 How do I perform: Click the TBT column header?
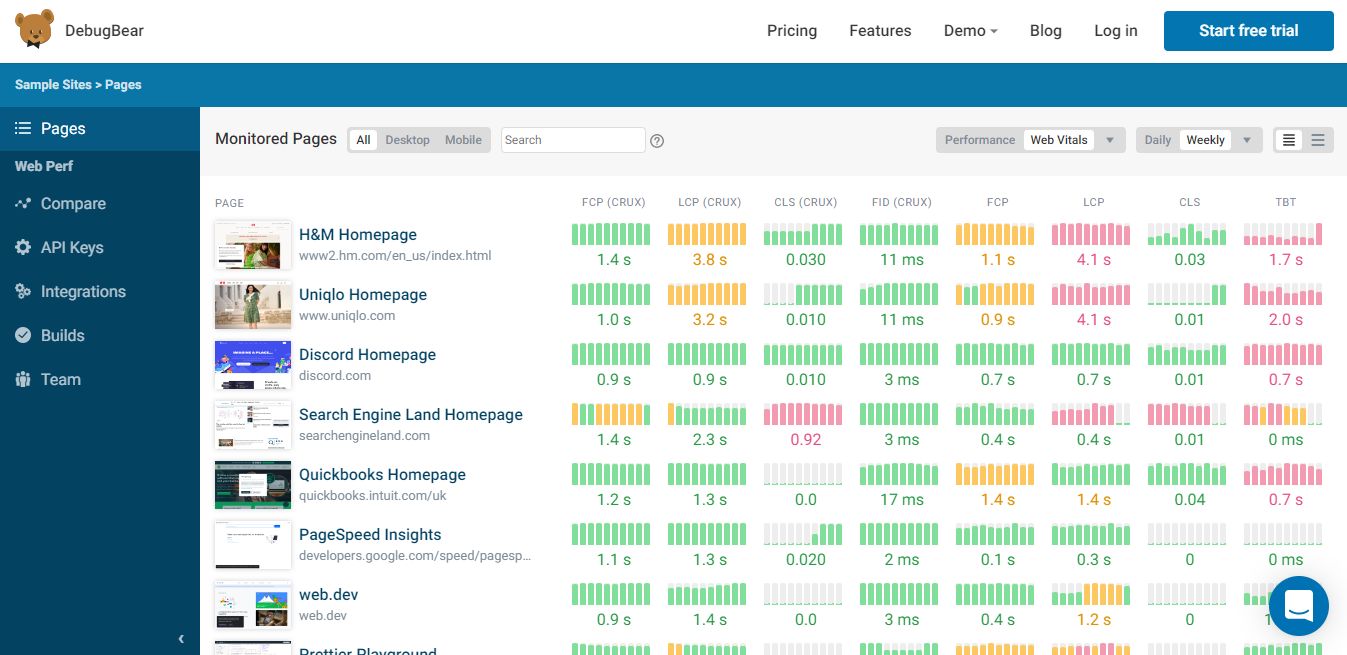point(1286,202)
